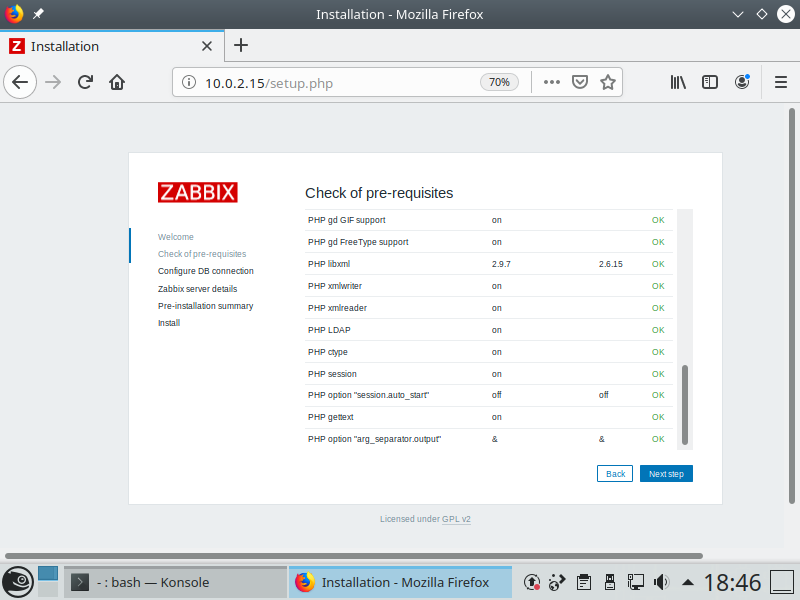Open network connections tray icon
This screenshot has width=800, height=600.
(635, 582)
